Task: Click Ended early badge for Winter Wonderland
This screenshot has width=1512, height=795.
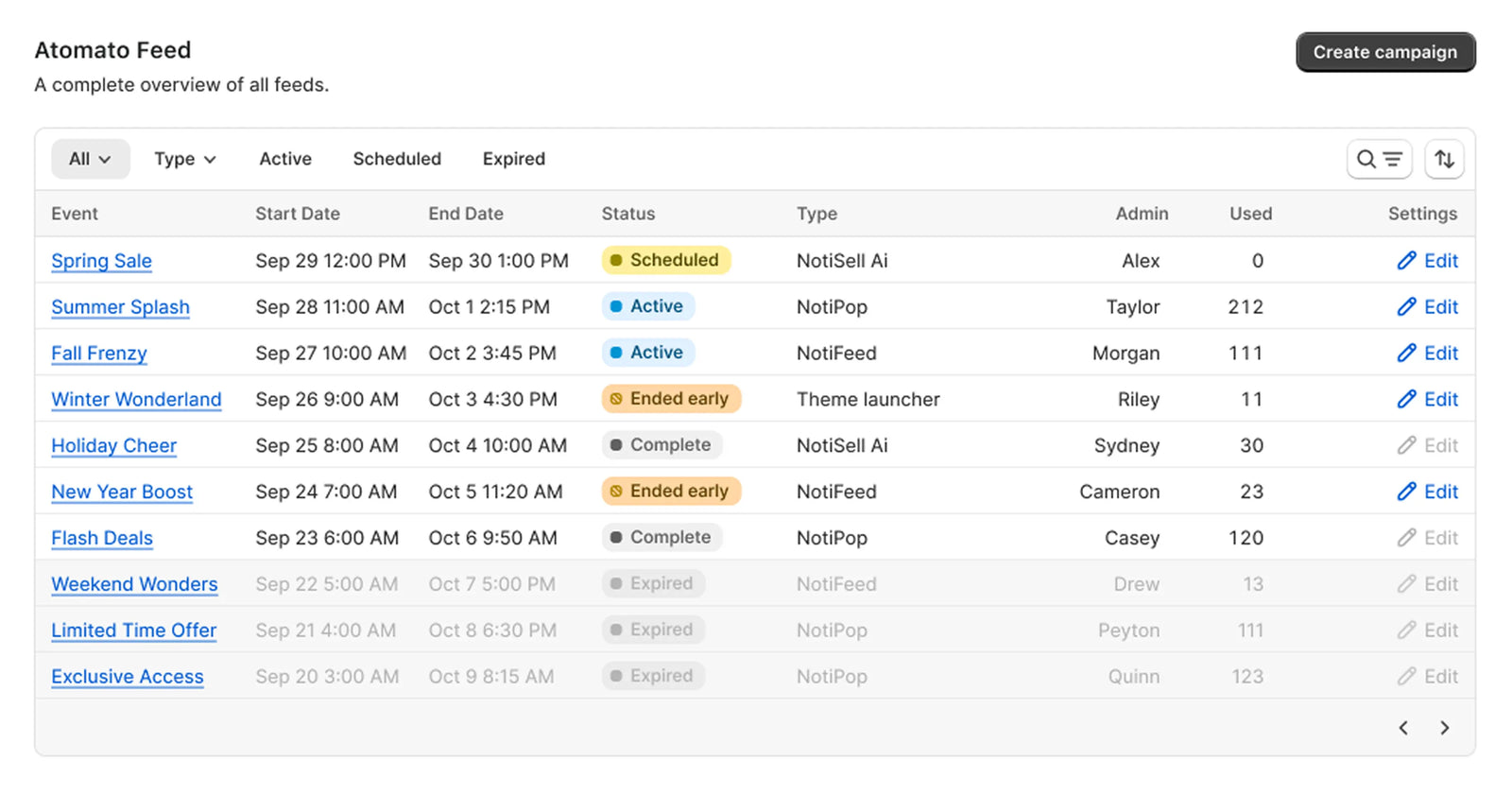Action: click(671, 399)
